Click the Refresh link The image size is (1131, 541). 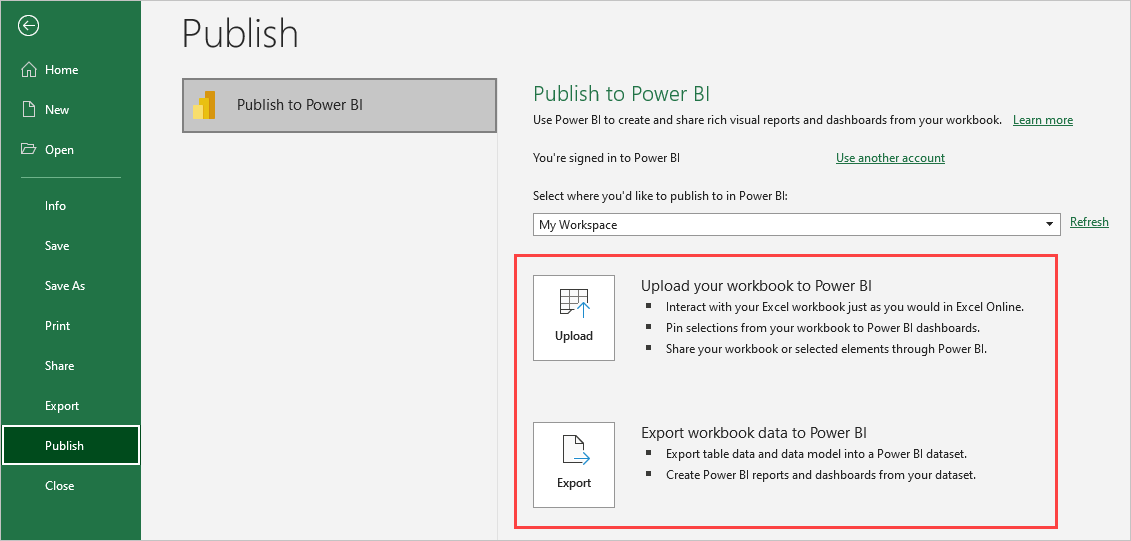click(x=1089, y=222)
